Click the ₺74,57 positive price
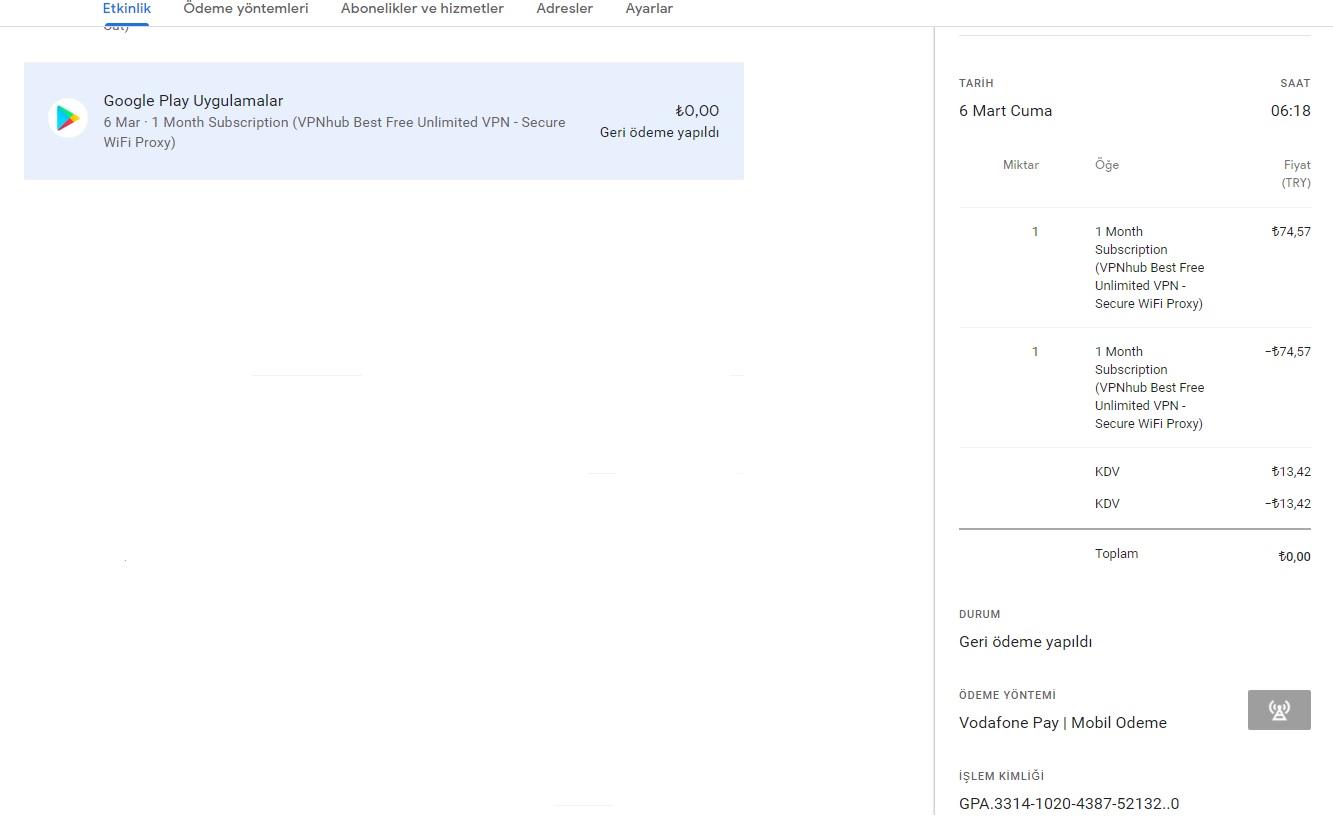 click(1291, 232)
